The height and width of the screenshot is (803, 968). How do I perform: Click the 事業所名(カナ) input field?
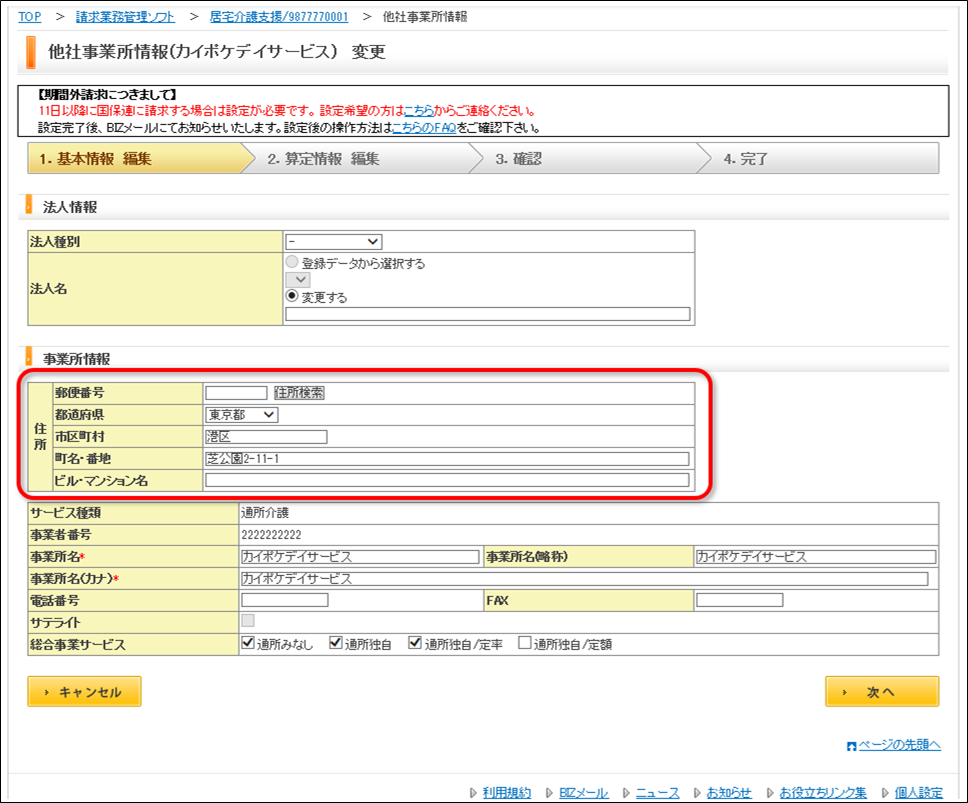tap(584, 578)
